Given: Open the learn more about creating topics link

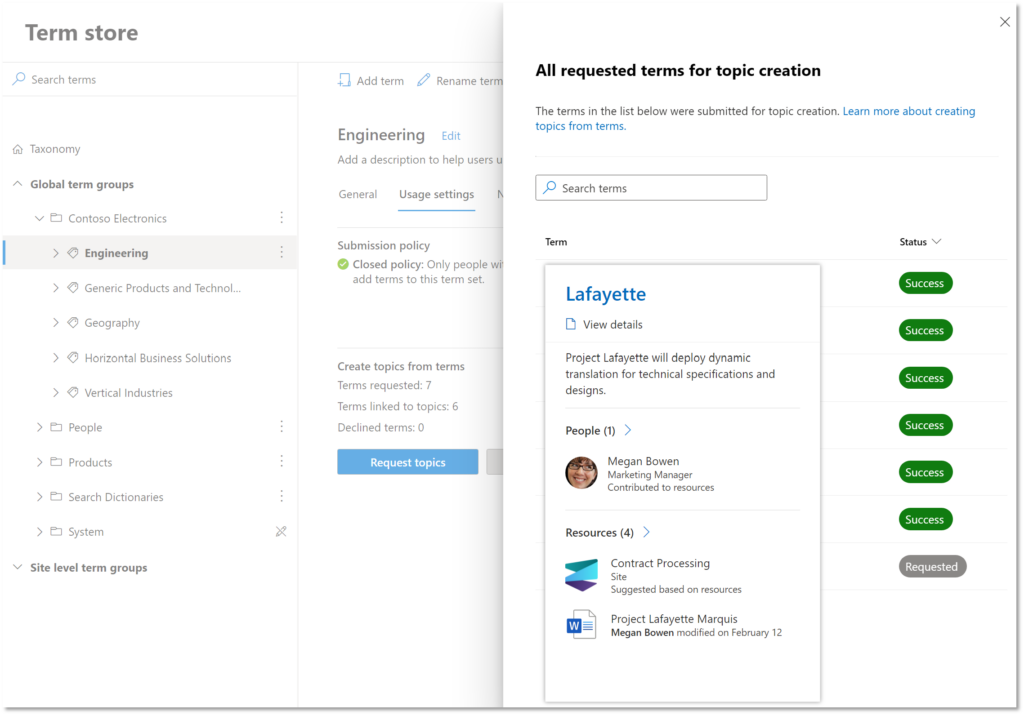Looking at the screenshot, I should pyautogui.click(x=908, y=111).
